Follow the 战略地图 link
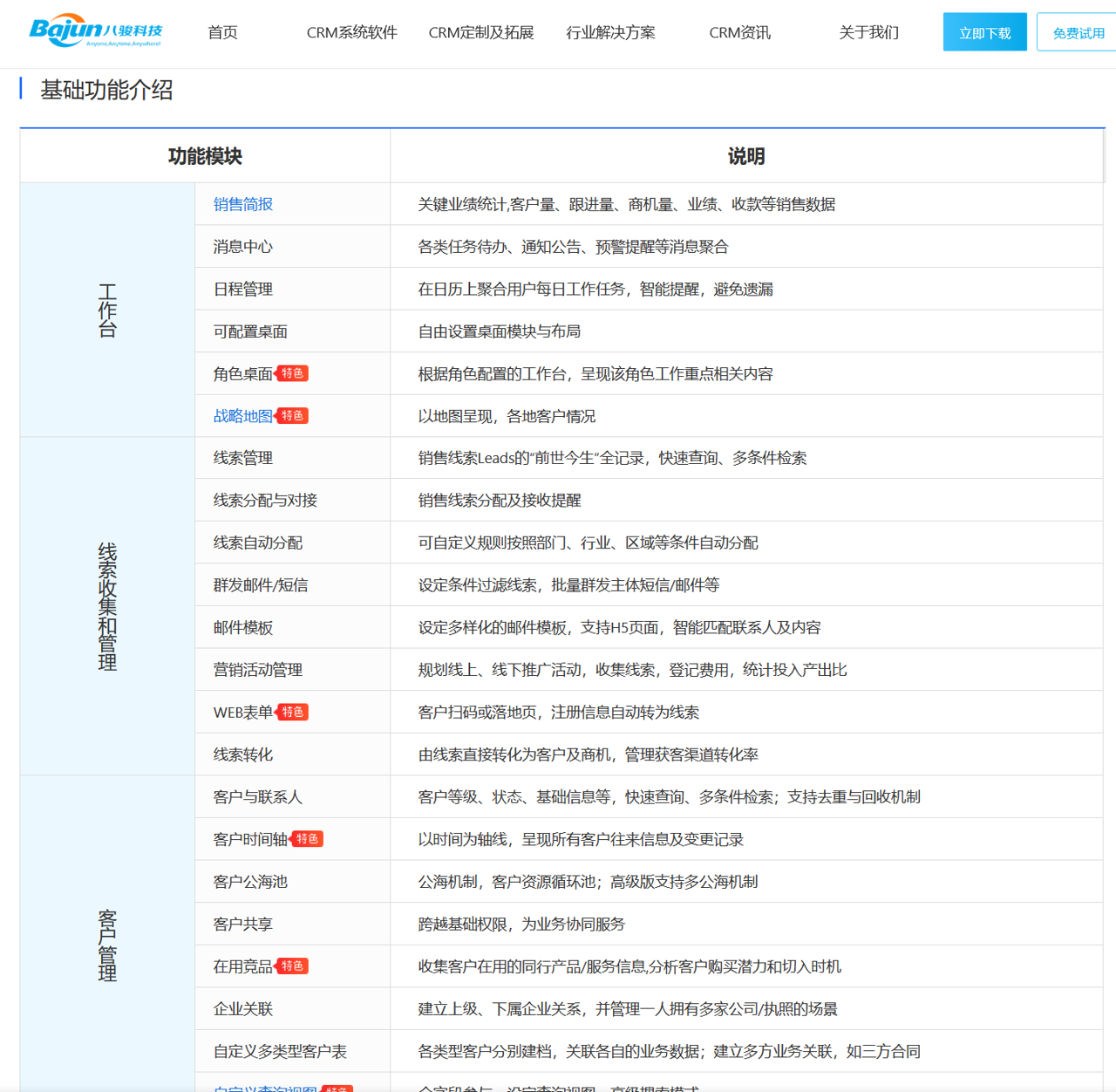This screenshot has height=1092, width=1116. [243, 416]
